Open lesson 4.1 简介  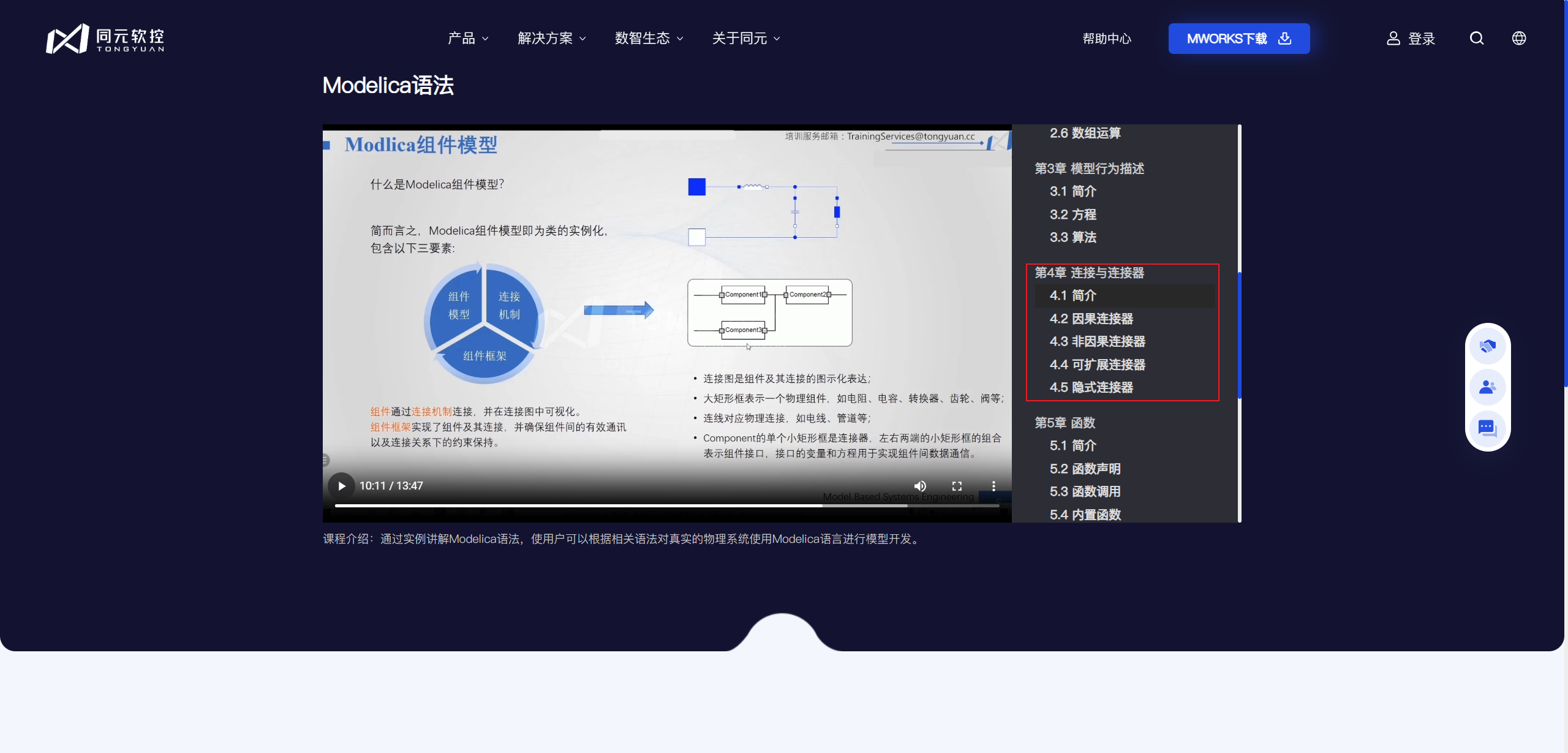pyautogui.click(x=1125, y=295)
